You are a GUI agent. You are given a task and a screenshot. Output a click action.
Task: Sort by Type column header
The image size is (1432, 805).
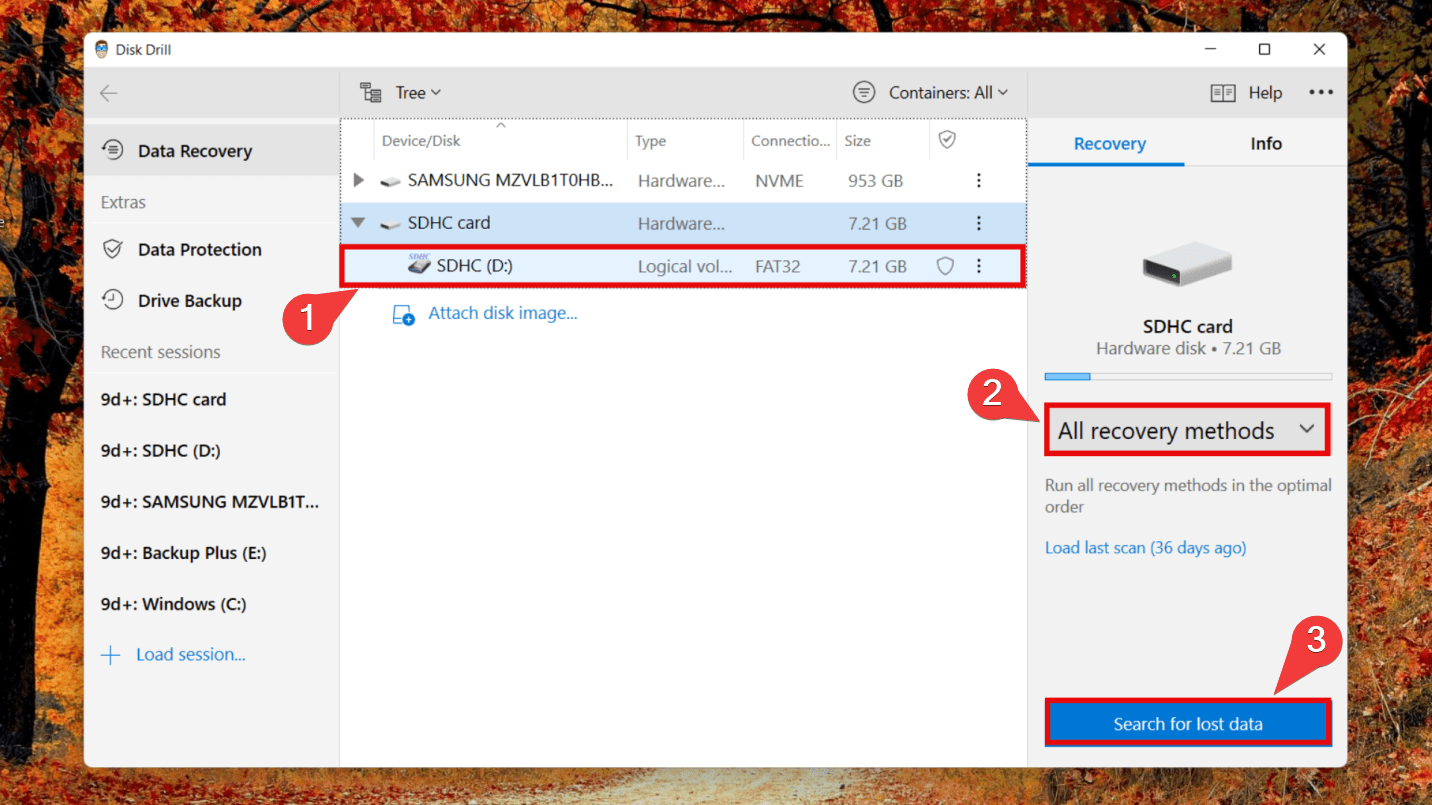[x=685, y=141]
